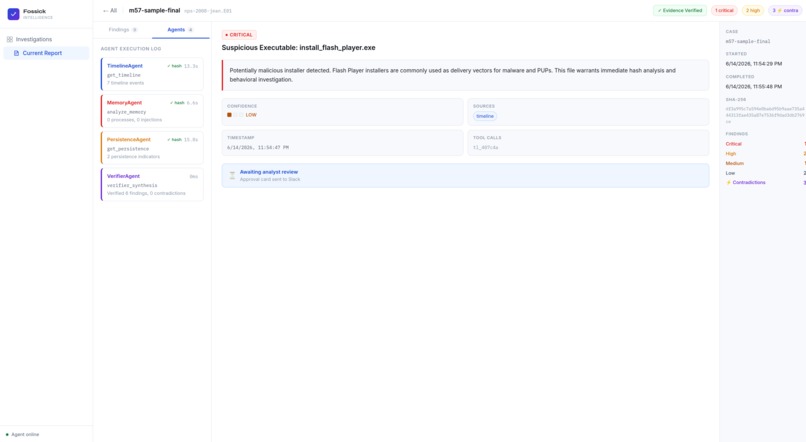Click the Current Report document icon
Image resolution: width=806 pixels, height=442 pixels.
tap(16, 53)
